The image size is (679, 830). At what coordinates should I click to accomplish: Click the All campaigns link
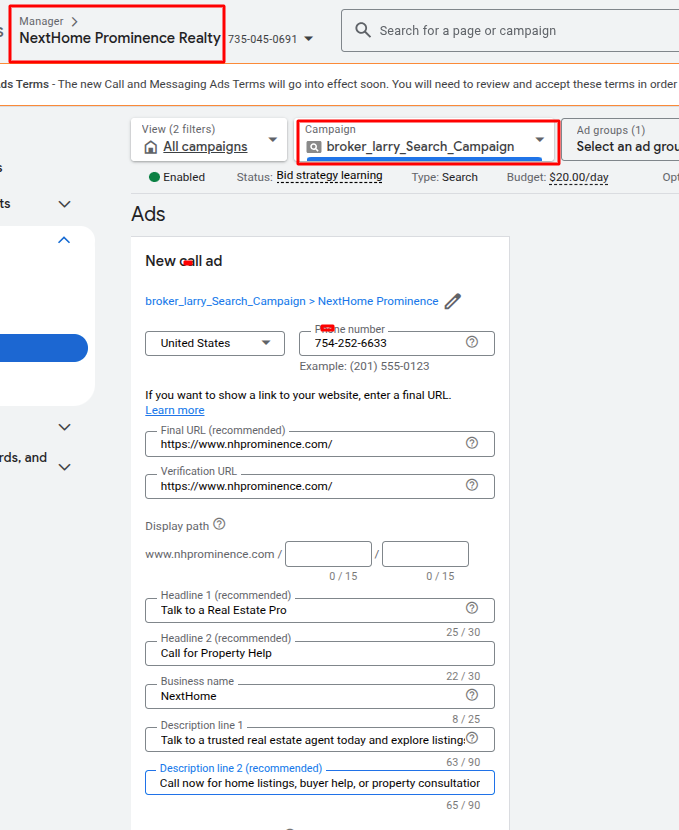pyautogui.click(x=205, y=147)
